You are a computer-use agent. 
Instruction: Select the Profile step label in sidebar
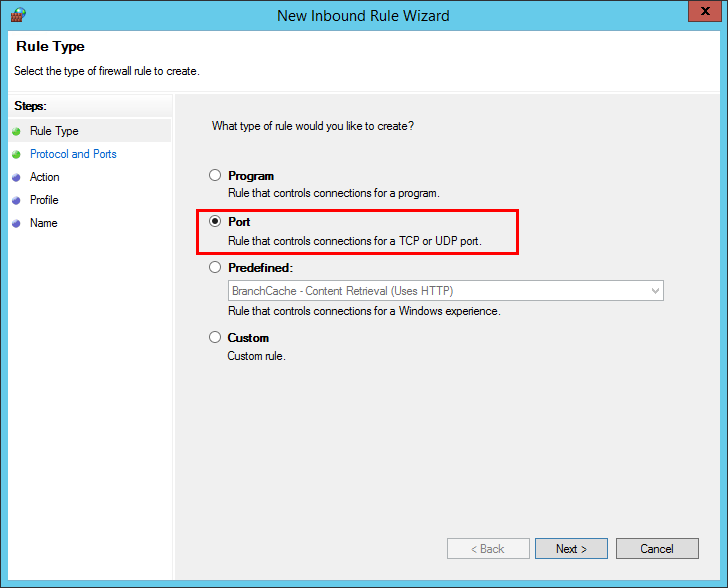pyautogui.click(x=44, y=200)
